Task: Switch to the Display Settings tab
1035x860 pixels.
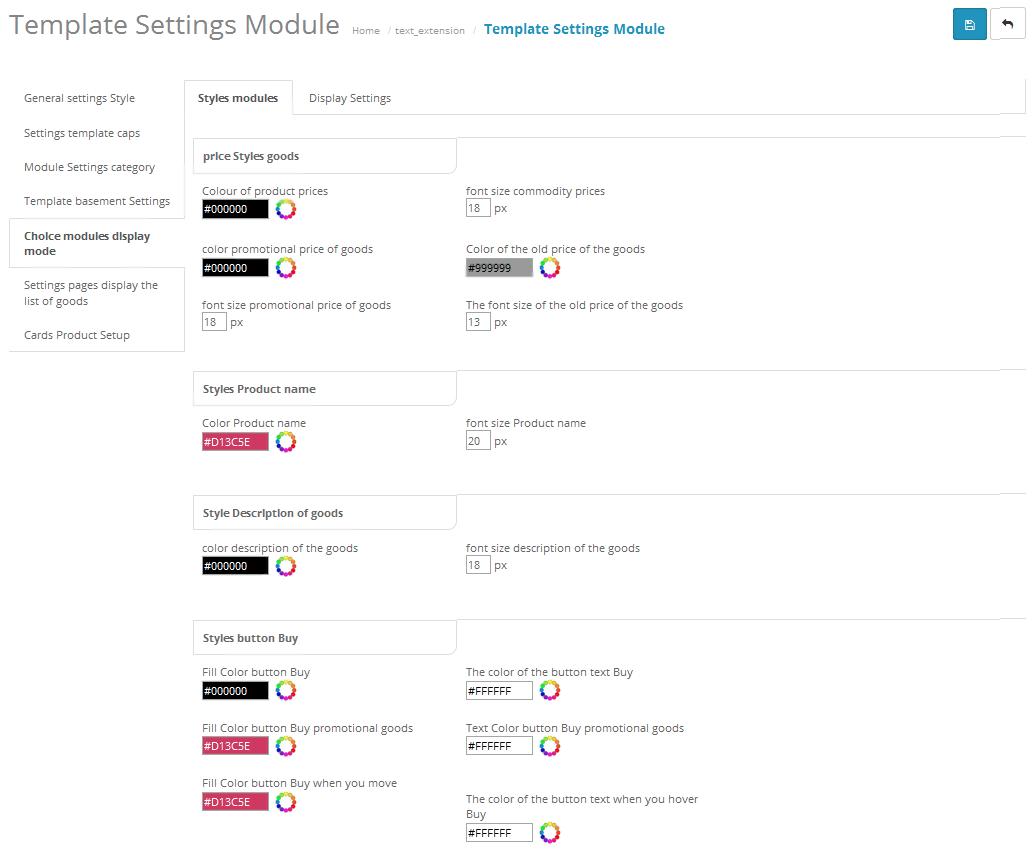Action: pos(350,98)
